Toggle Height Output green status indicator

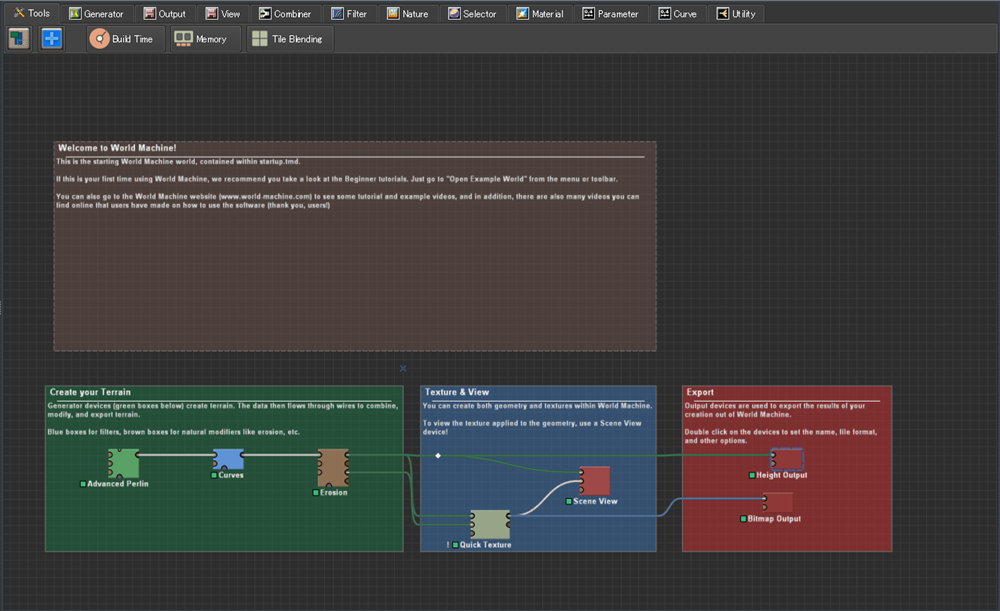point(752,475)
